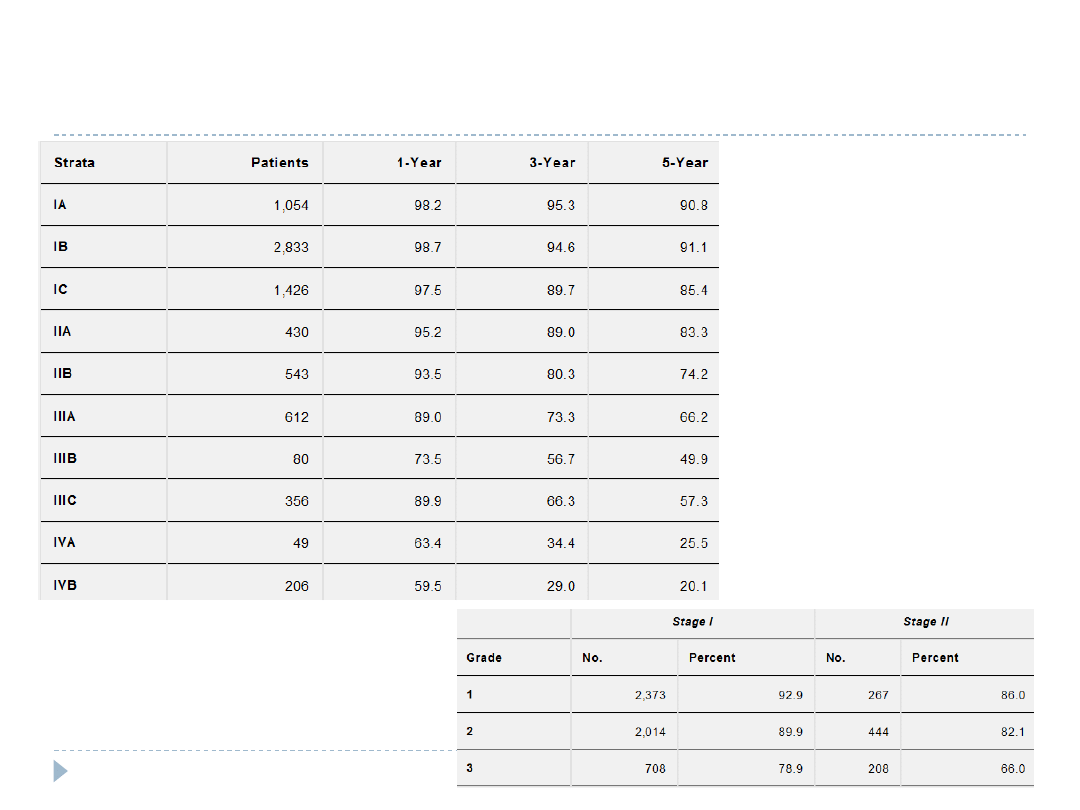Click the 5-Year column header
The width and height of the screenshot is (1080, 810).
pyautogui.click(x=684, y=162)
